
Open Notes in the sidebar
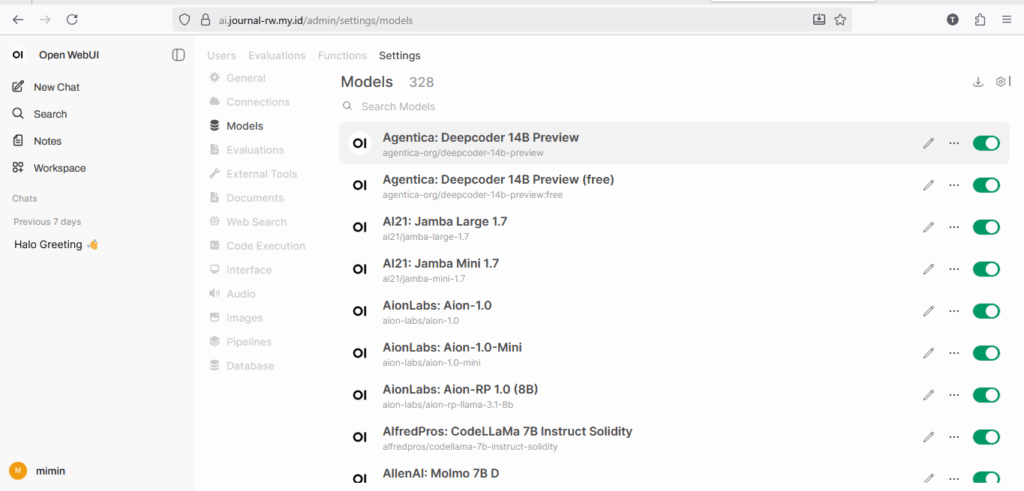tap(38, 141)
